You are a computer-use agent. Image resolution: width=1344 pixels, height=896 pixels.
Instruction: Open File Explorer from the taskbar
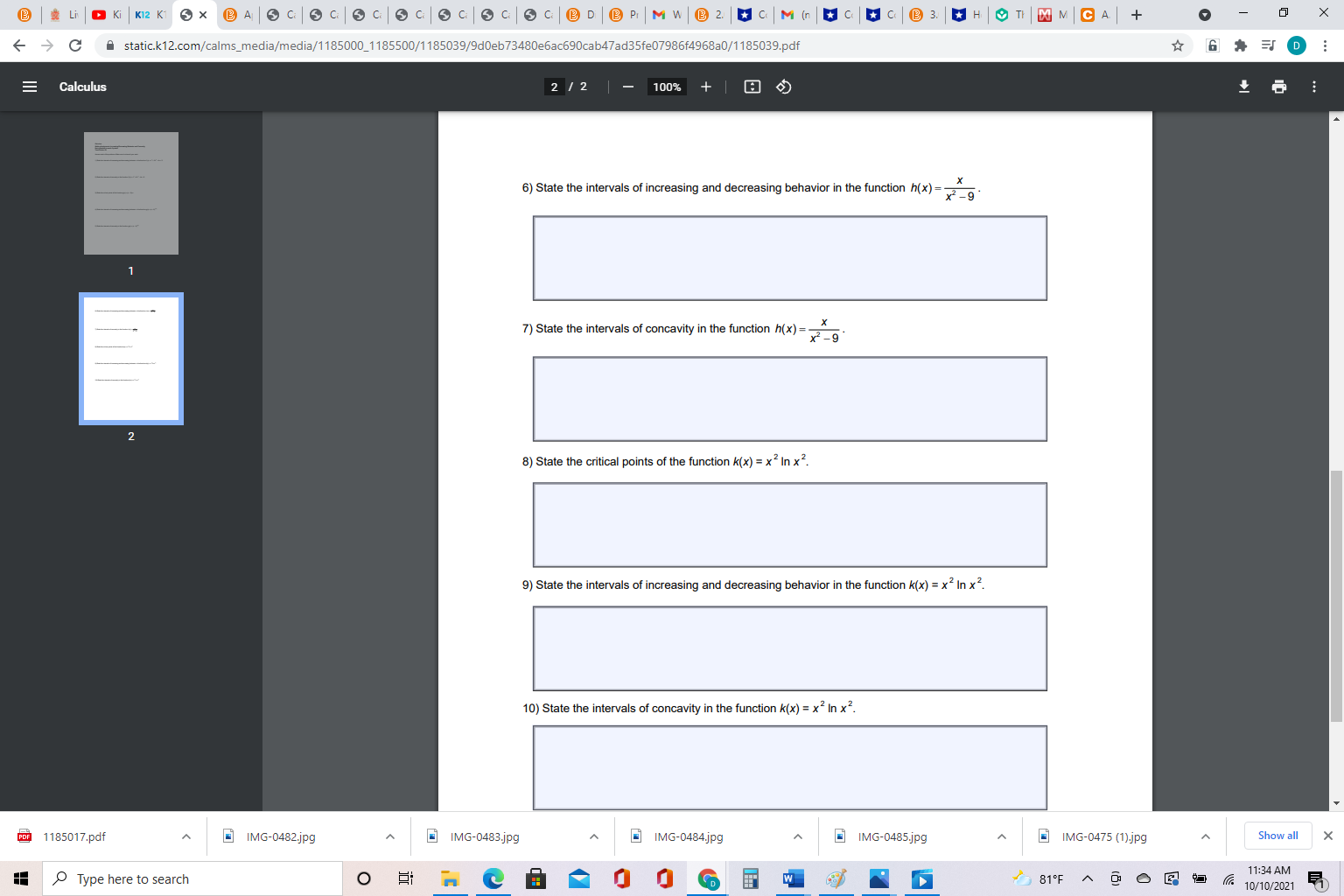451,878
